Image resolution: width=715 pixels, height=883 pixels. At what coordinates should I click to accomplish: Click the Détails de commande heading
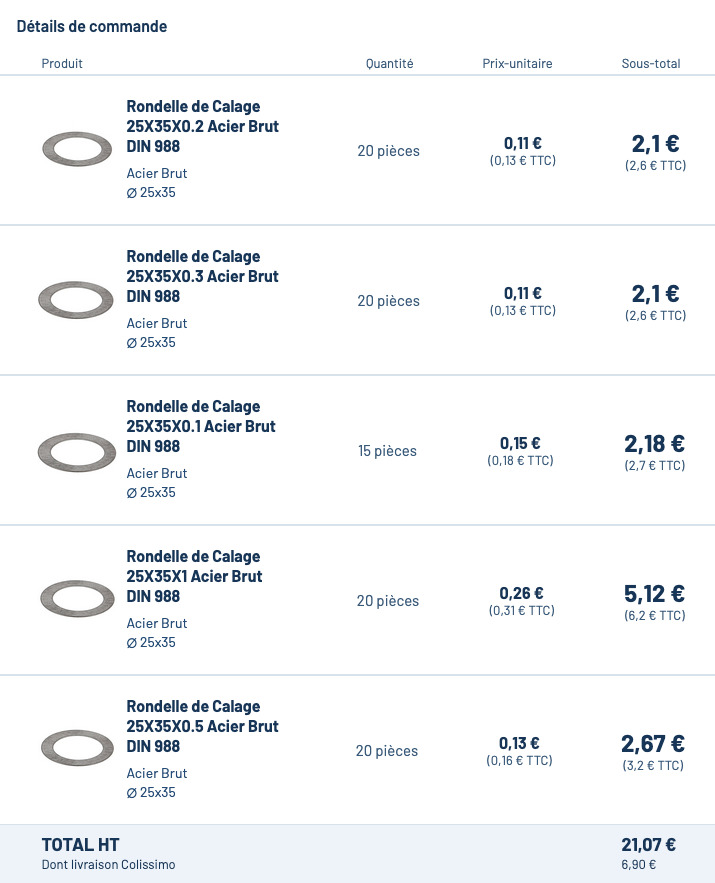point(92,27)
